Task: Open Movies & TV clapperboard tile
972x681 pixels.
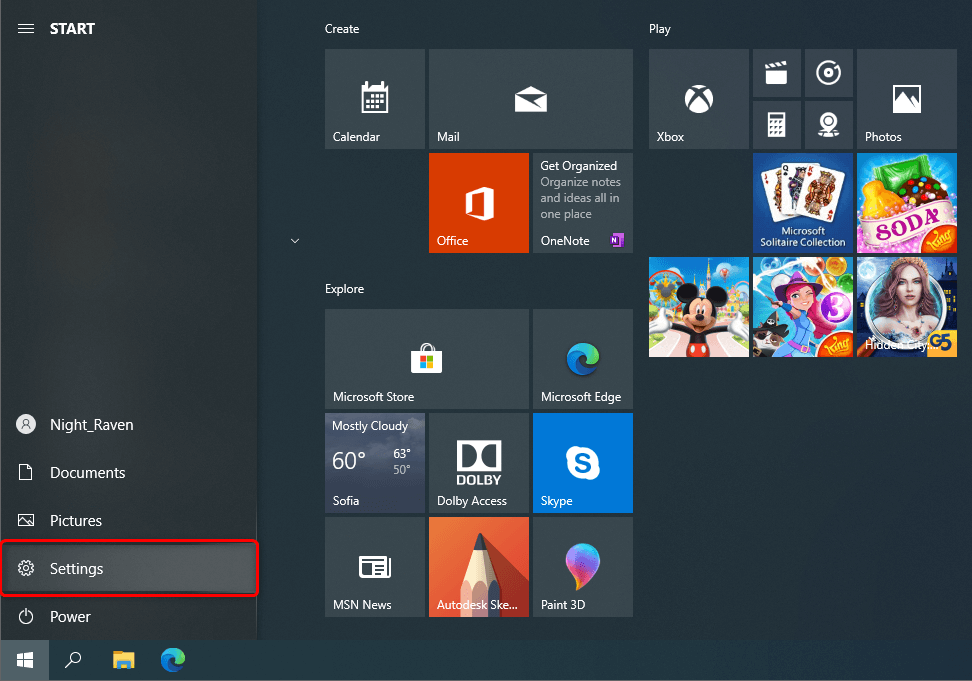Action: tap(776, 73)
